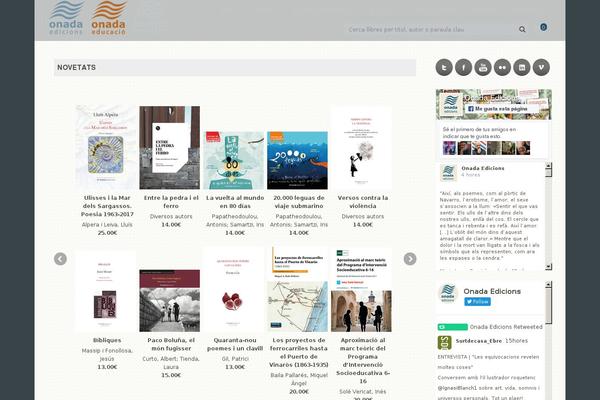This screenshot has height=400, width=600.
Task: Open 'Aproximació al marc teòric' book cover
Action: pyautogui.click(x=361, y=290)
